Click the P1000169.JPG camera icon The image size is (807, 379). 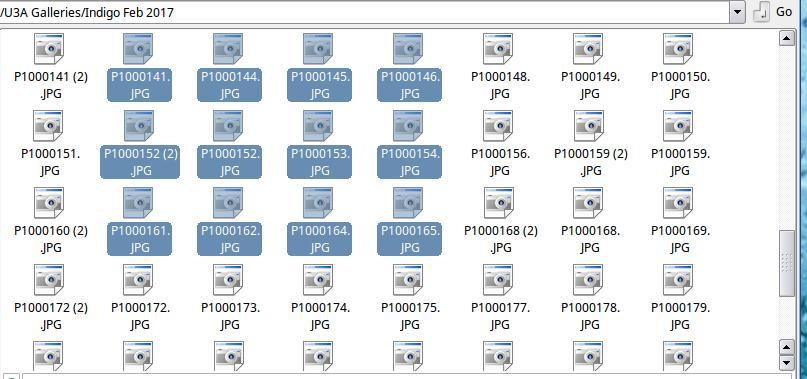[x=679, y=203]
